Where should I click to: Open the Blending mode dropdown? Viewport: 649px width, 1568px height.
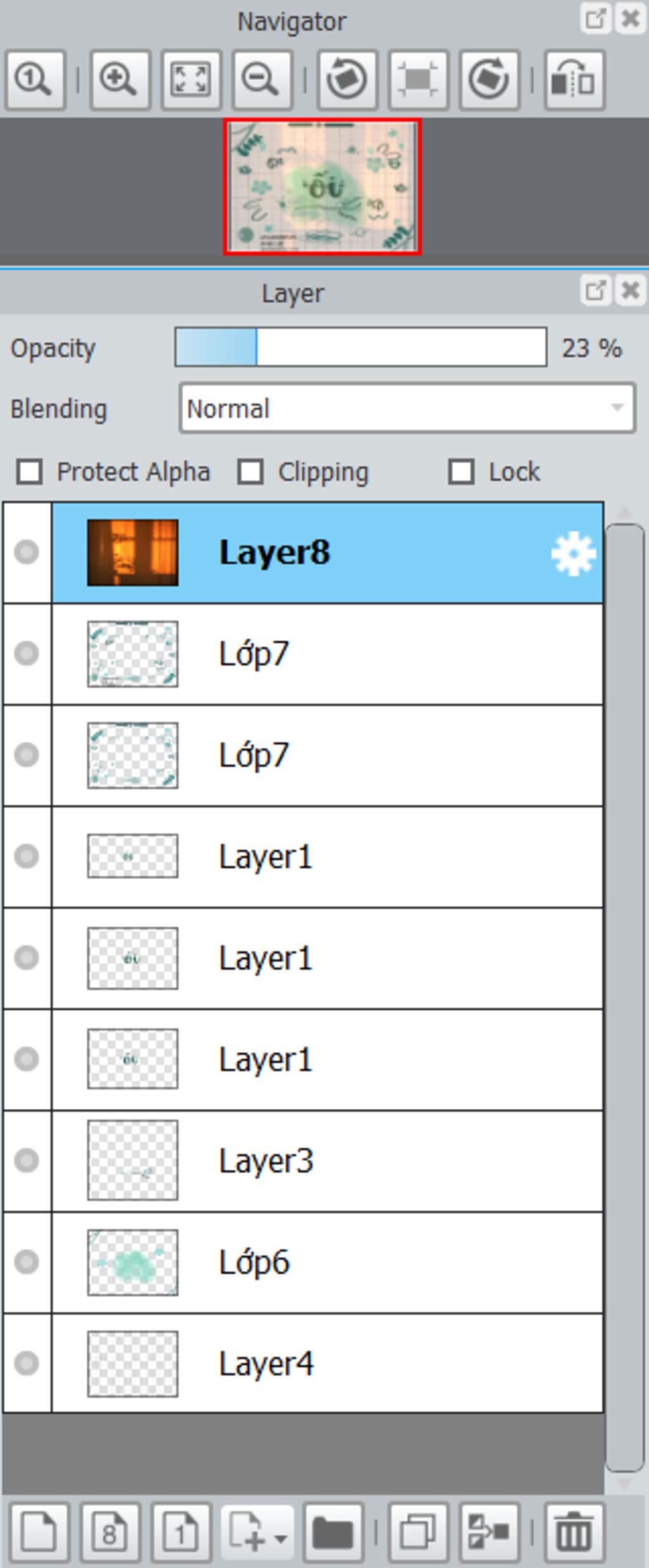[x=407, y=409]
